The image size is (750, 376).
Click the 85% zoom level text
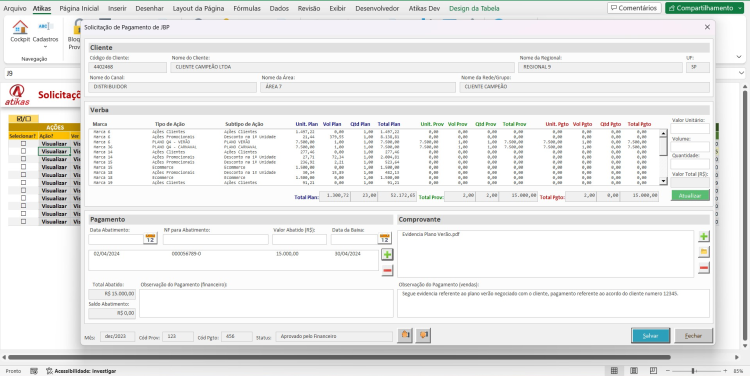tap(738, 371)
